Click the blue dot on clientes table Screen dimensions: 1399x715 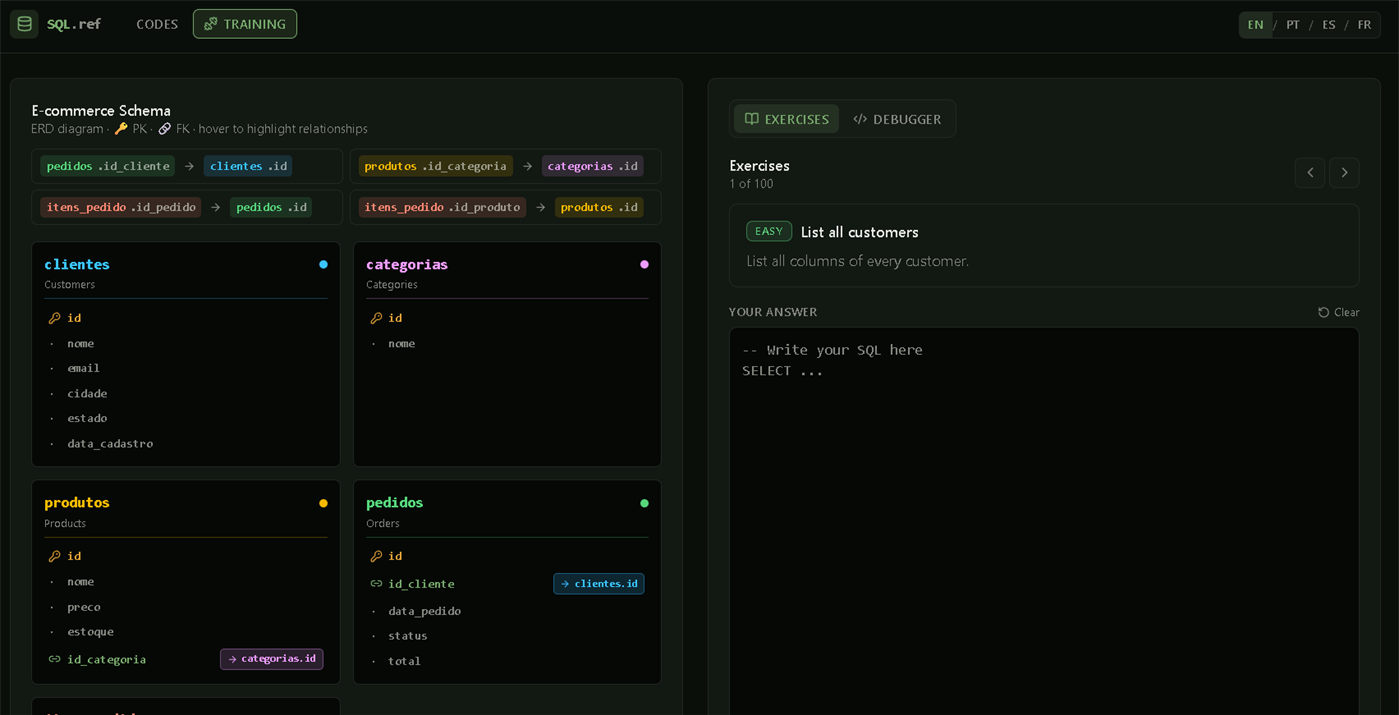coord(323,265)
